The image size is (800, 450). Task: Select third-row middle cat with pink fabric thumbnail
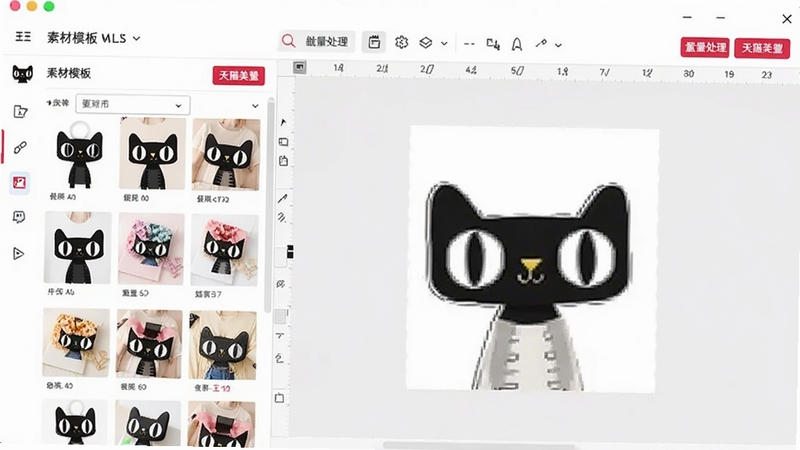click(149, 343)
